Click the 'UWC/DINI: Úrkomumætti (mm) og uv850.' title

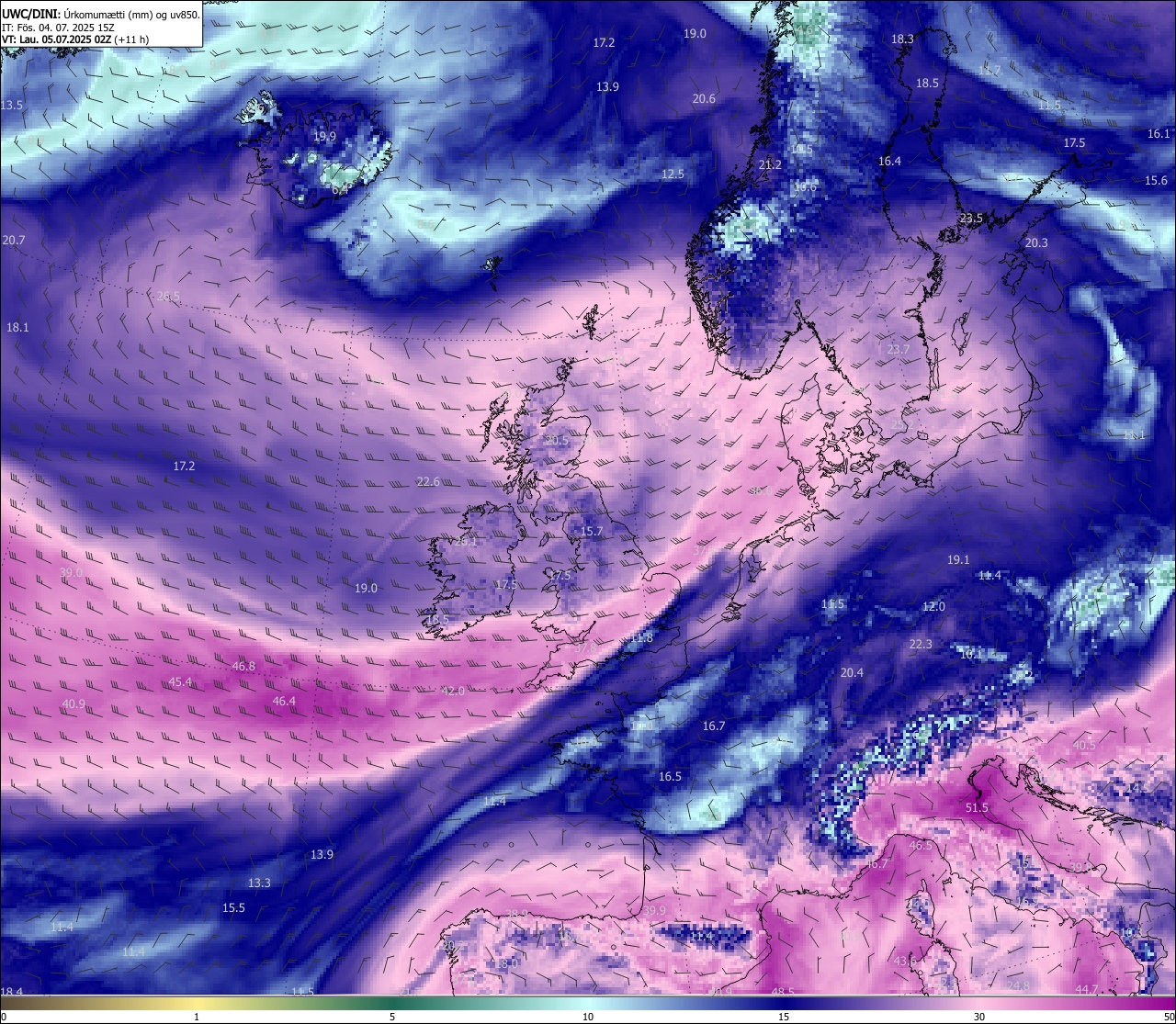pos(101,14)
